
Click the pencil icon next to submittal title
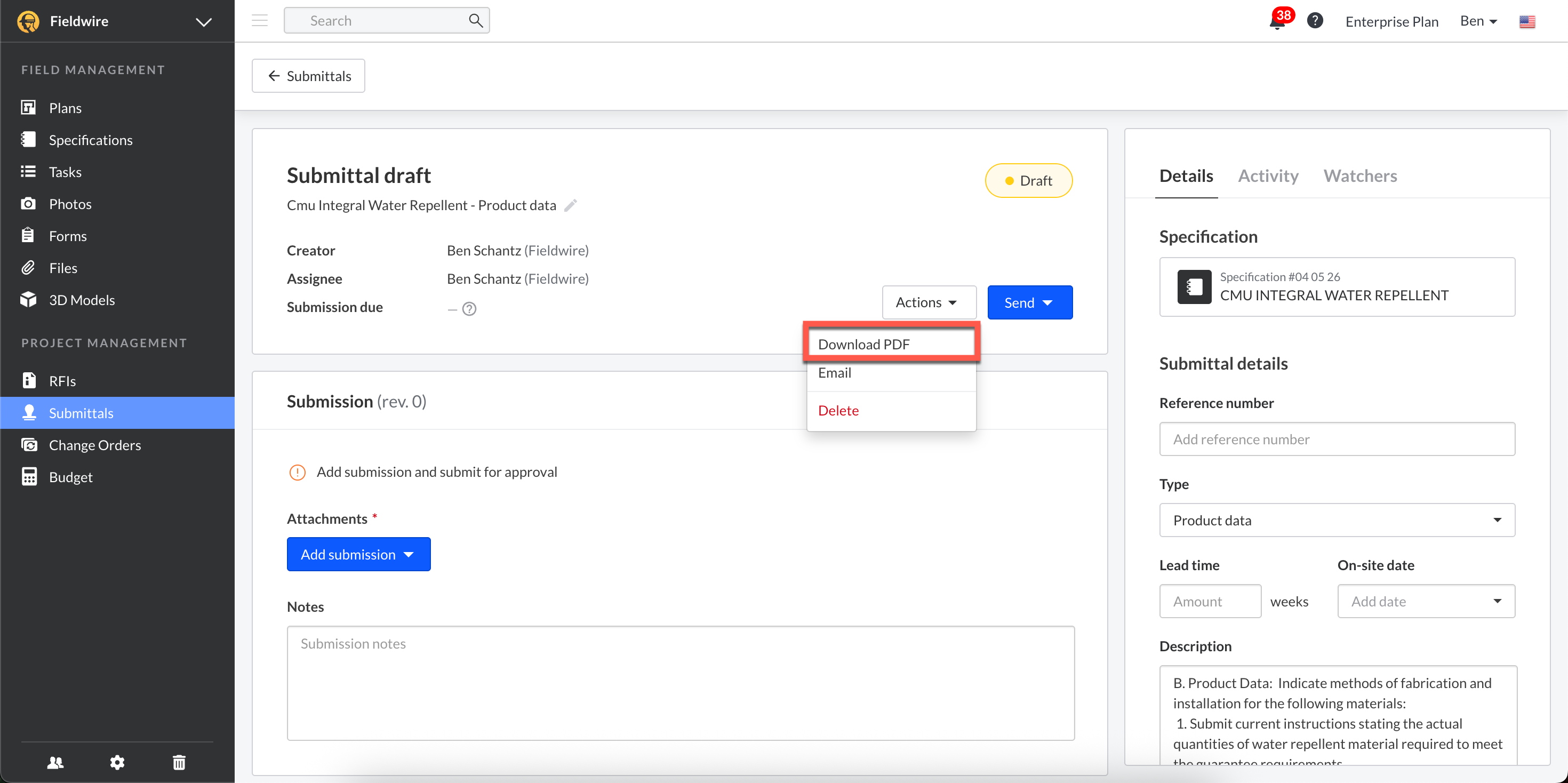coord(570,205)
